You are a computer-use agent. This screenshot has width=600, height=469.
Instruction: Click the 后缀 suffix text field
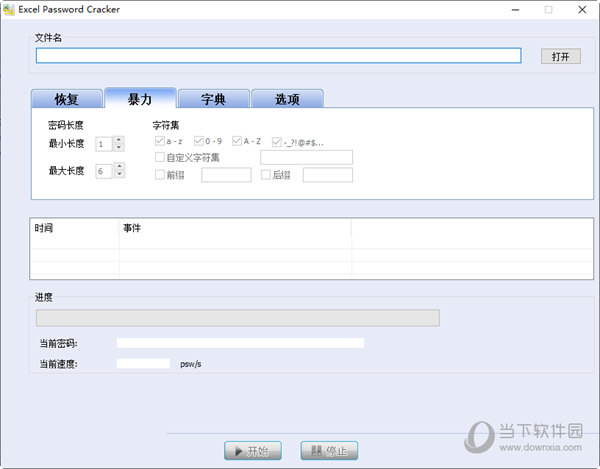click(x=328, y=175)
